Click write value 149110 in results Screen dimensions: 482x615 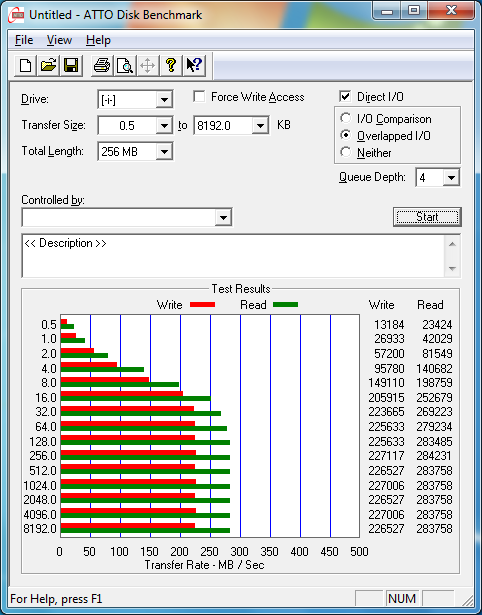click(386, 383)
